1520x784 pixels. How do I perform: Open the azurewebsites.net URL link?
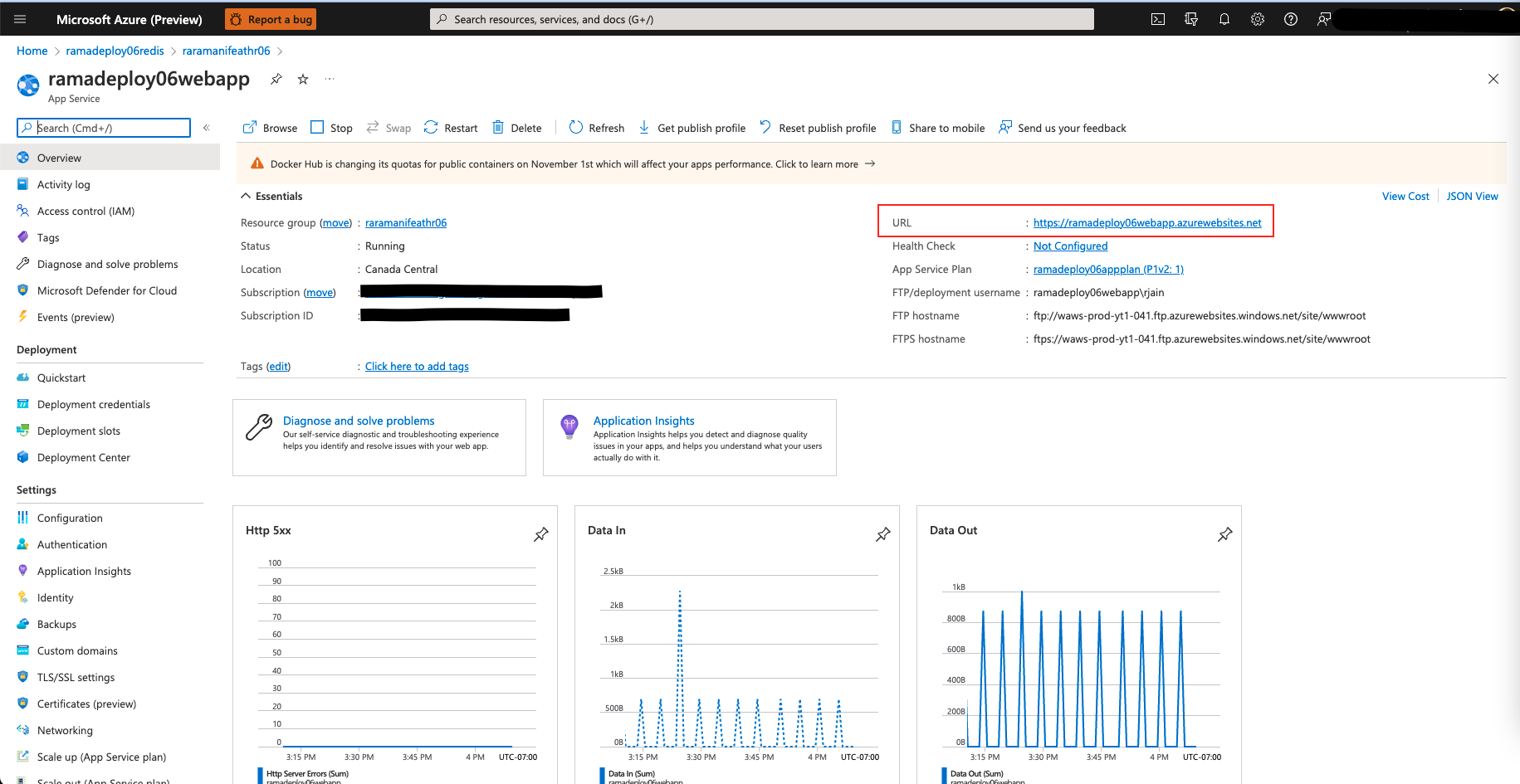coord(1147,222)
